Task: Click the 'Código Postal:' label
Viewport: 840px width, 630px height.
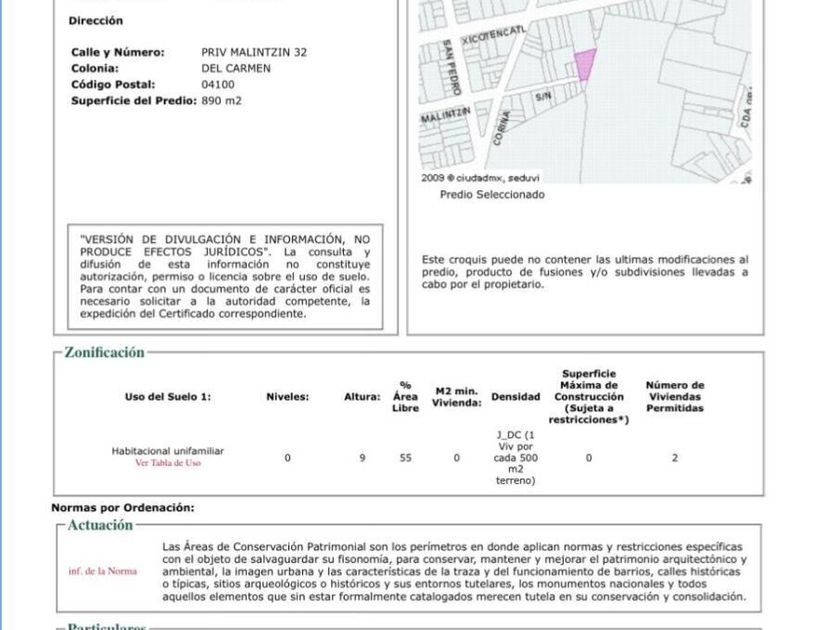Action: coord(113,84)
